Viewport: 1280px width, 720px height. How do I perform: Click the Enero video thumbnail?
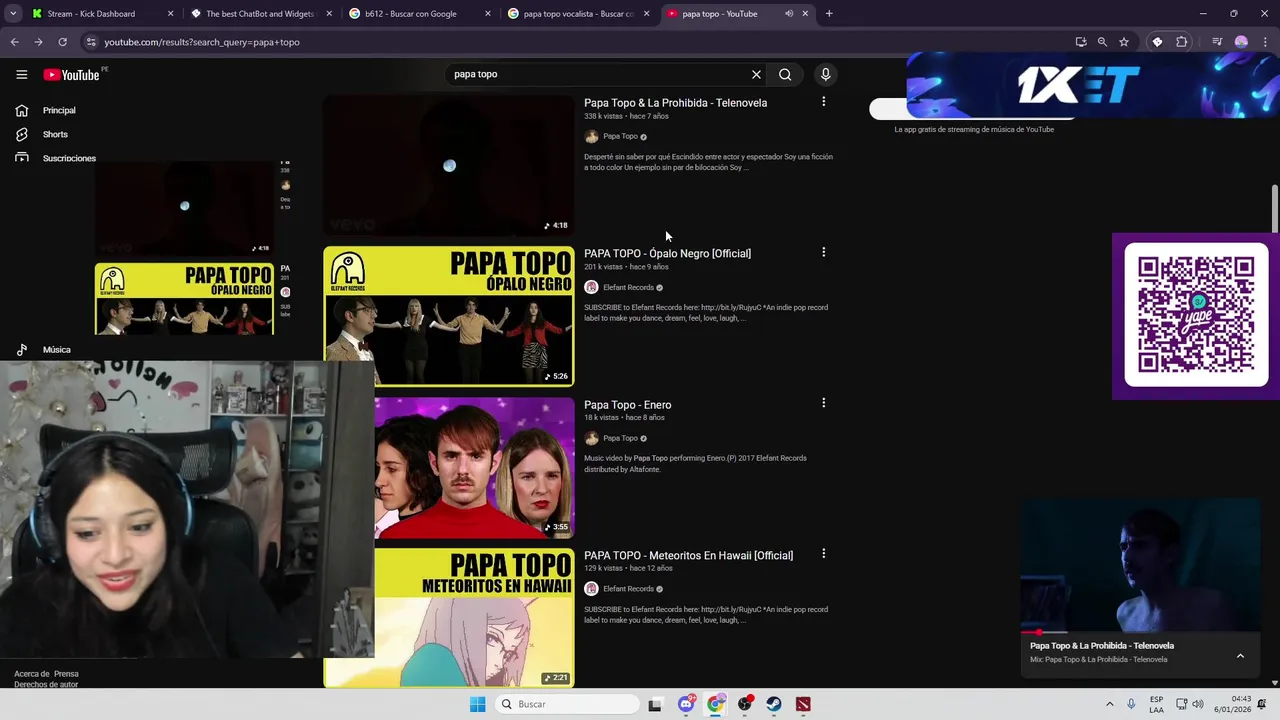click(475, 467)
